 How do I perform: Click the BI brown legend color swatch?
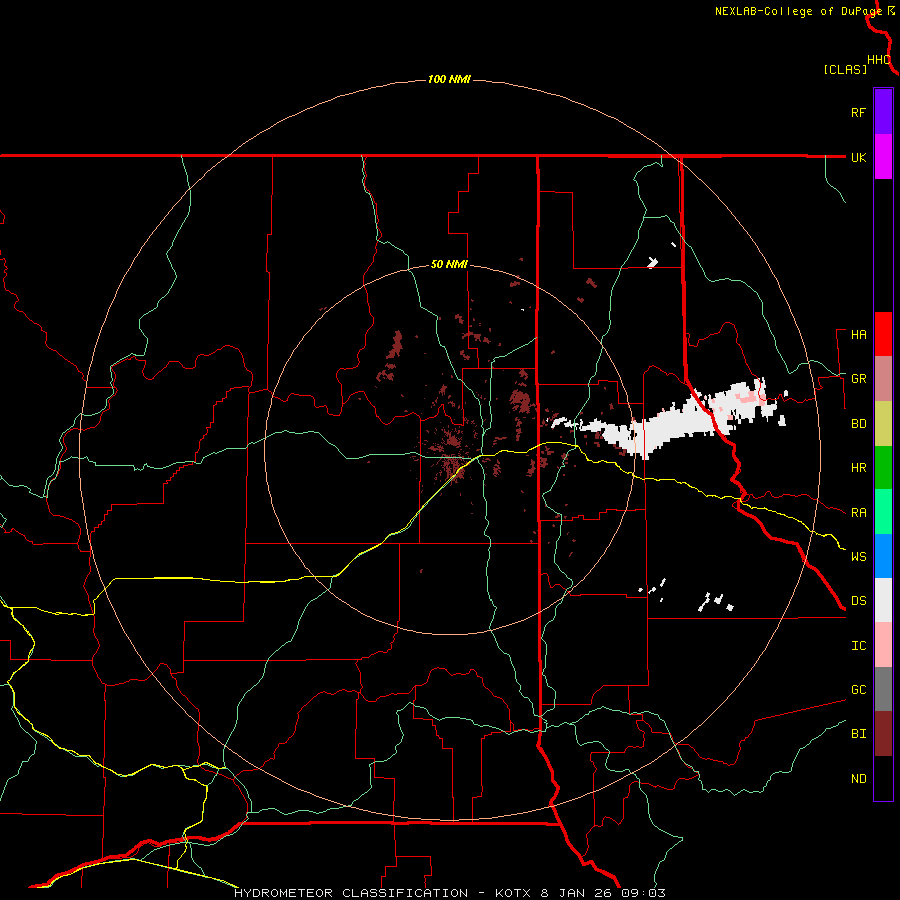pos(883,734)
